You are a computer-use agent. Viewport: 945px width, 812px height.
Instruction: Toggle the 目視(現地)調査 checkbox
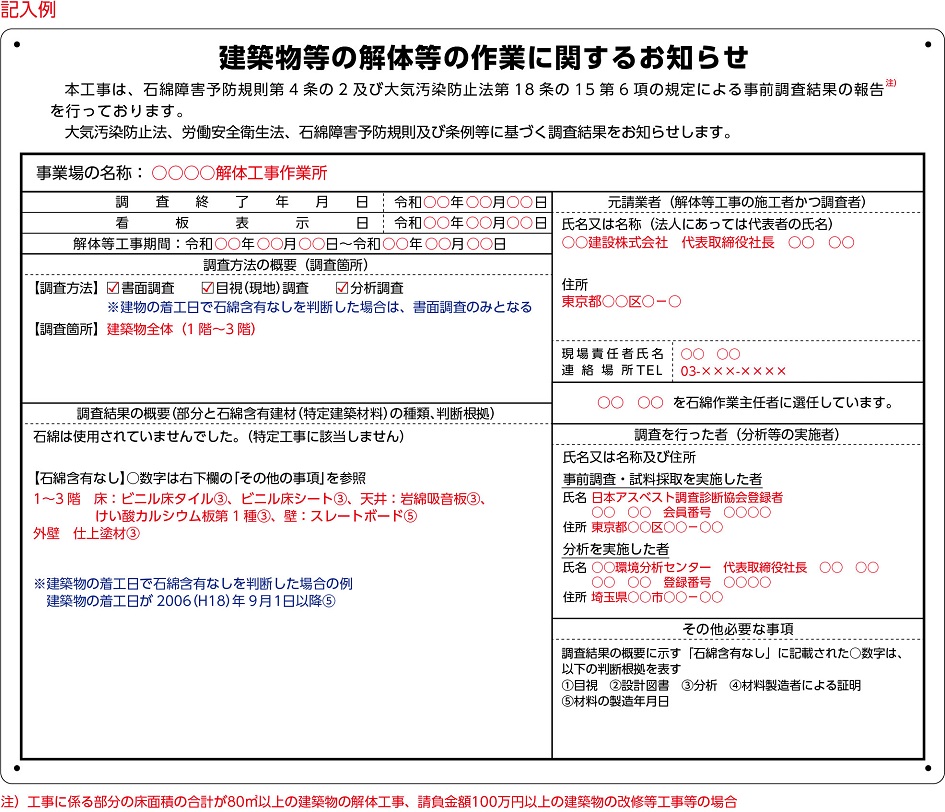point(207,288)
